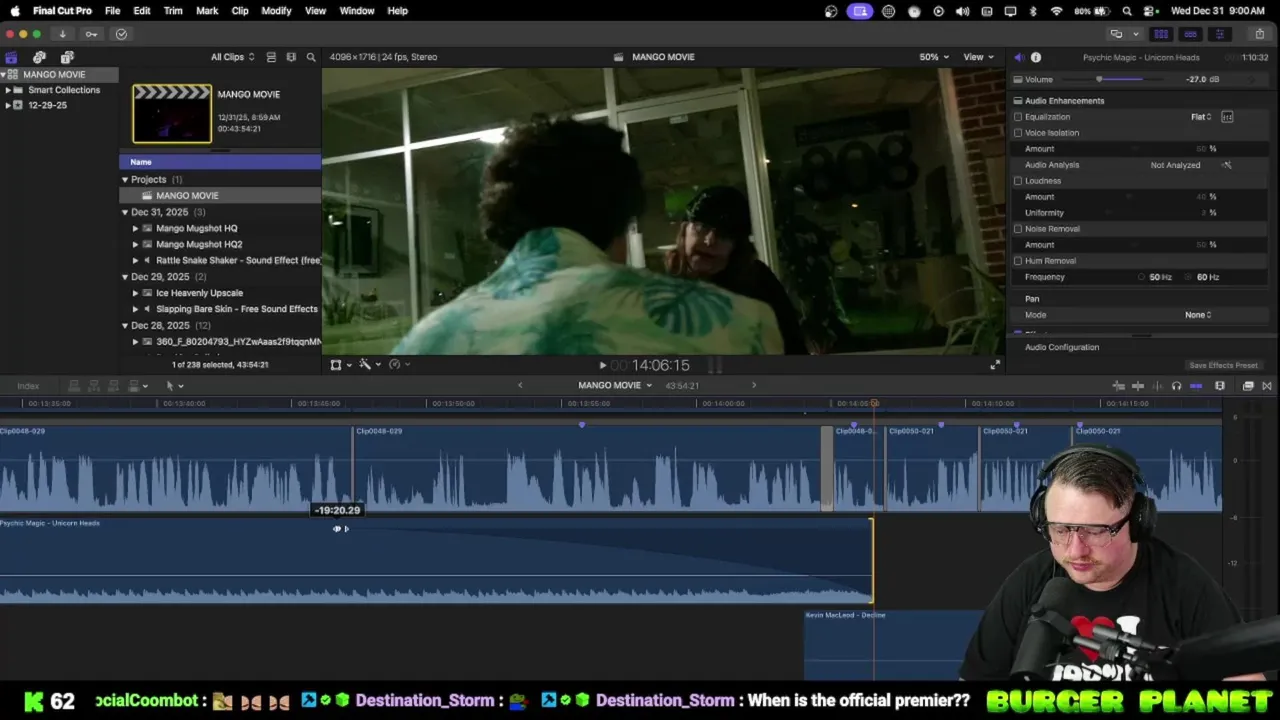
Task: Open the Trim menu
Action: [173, 11]
